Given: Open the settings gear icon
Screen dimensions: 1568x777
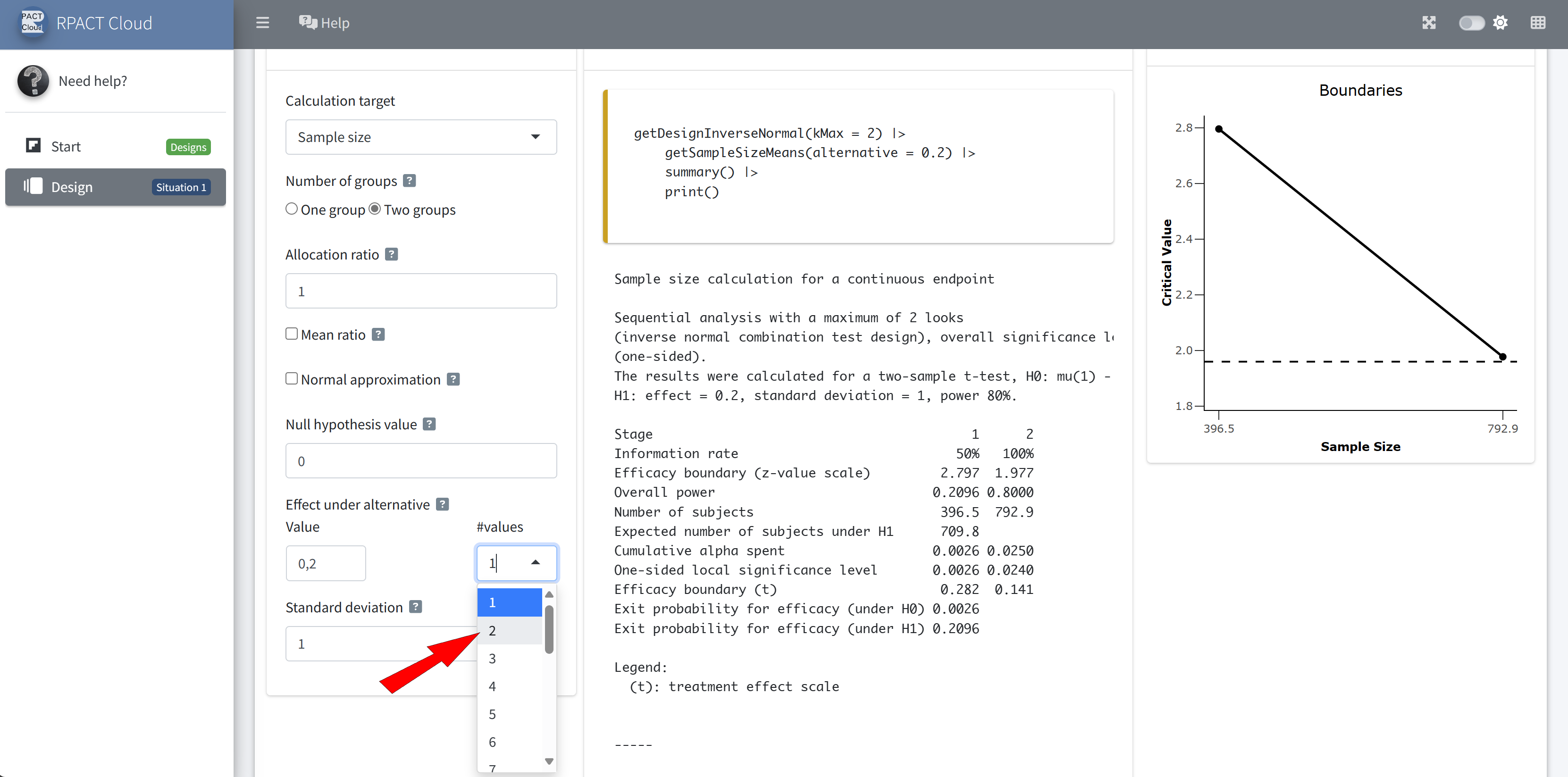Looking at the screenshot, I should pyautogui.click(x=1500, y=23).
